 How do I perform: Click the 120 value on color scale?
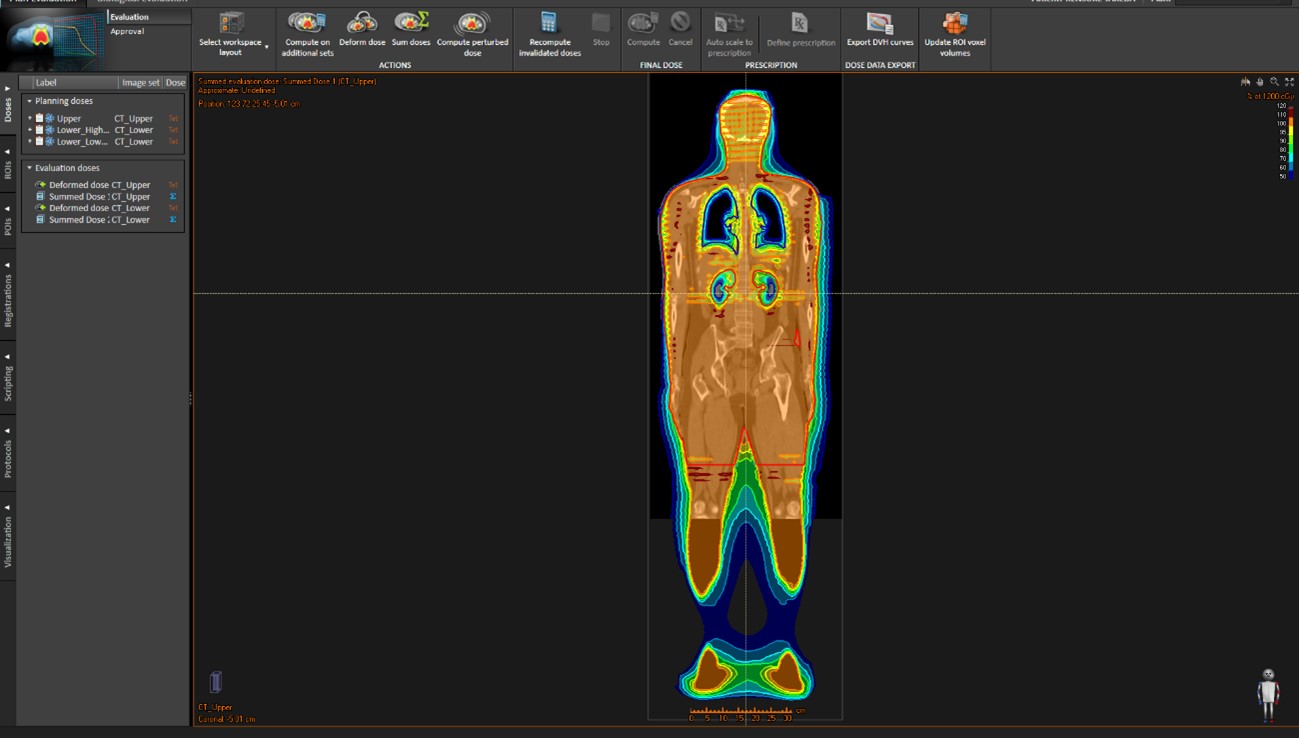pos(1281,105)
